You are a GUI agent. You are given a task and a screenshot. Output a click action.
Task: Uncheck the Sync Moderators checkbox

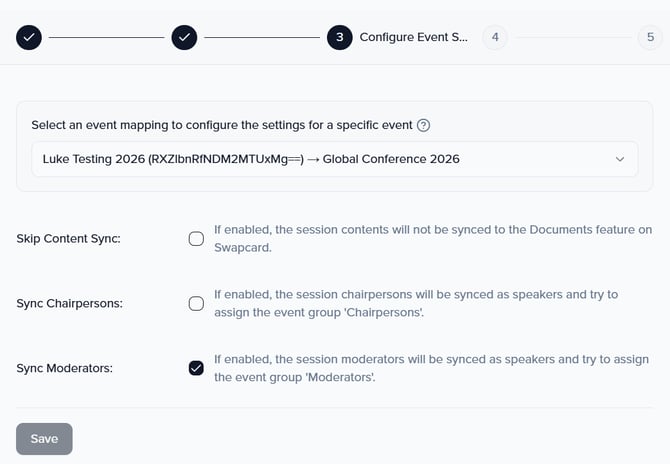tap(197, 367)
